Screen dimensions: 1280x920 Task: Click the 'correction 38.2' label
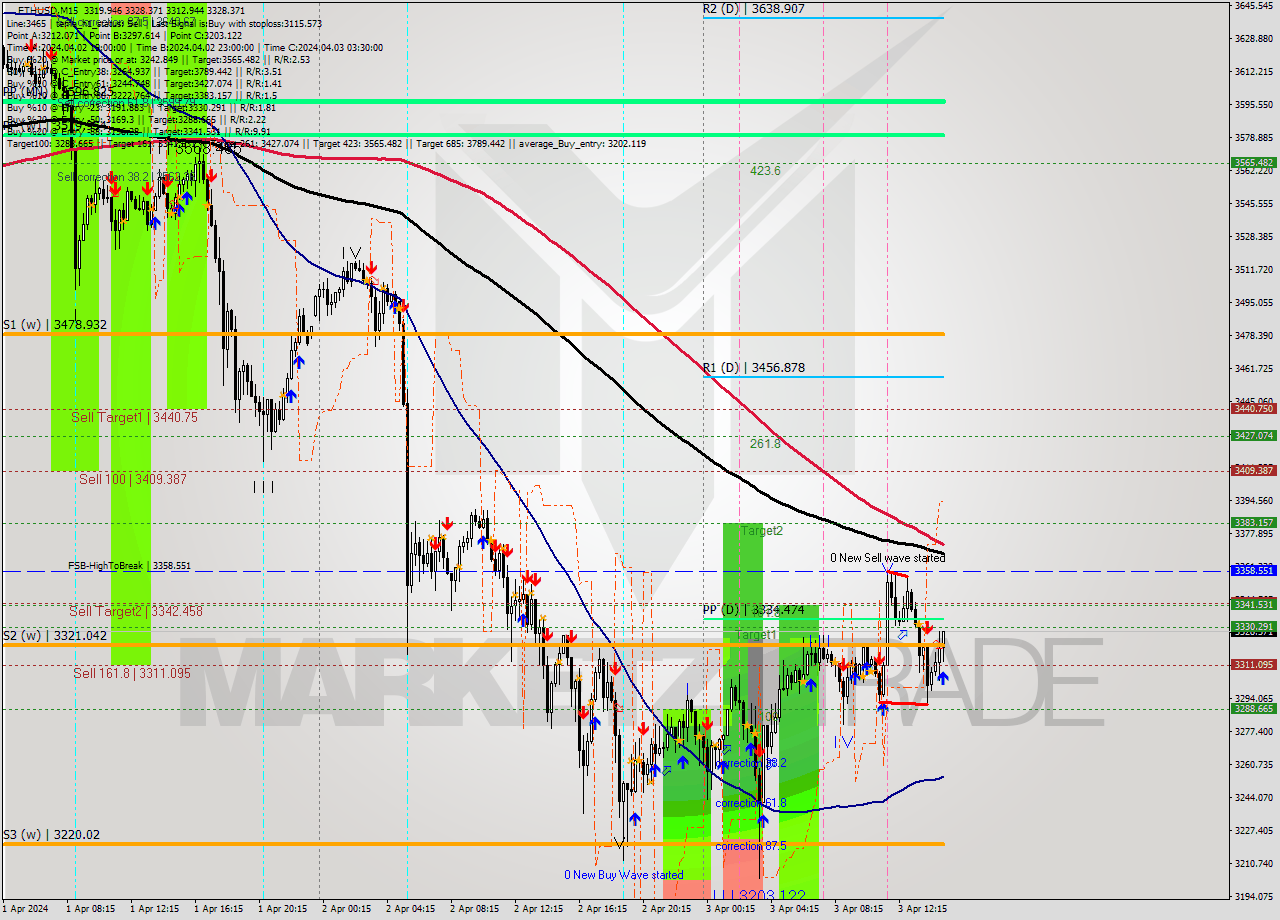[x=751, y=763]
